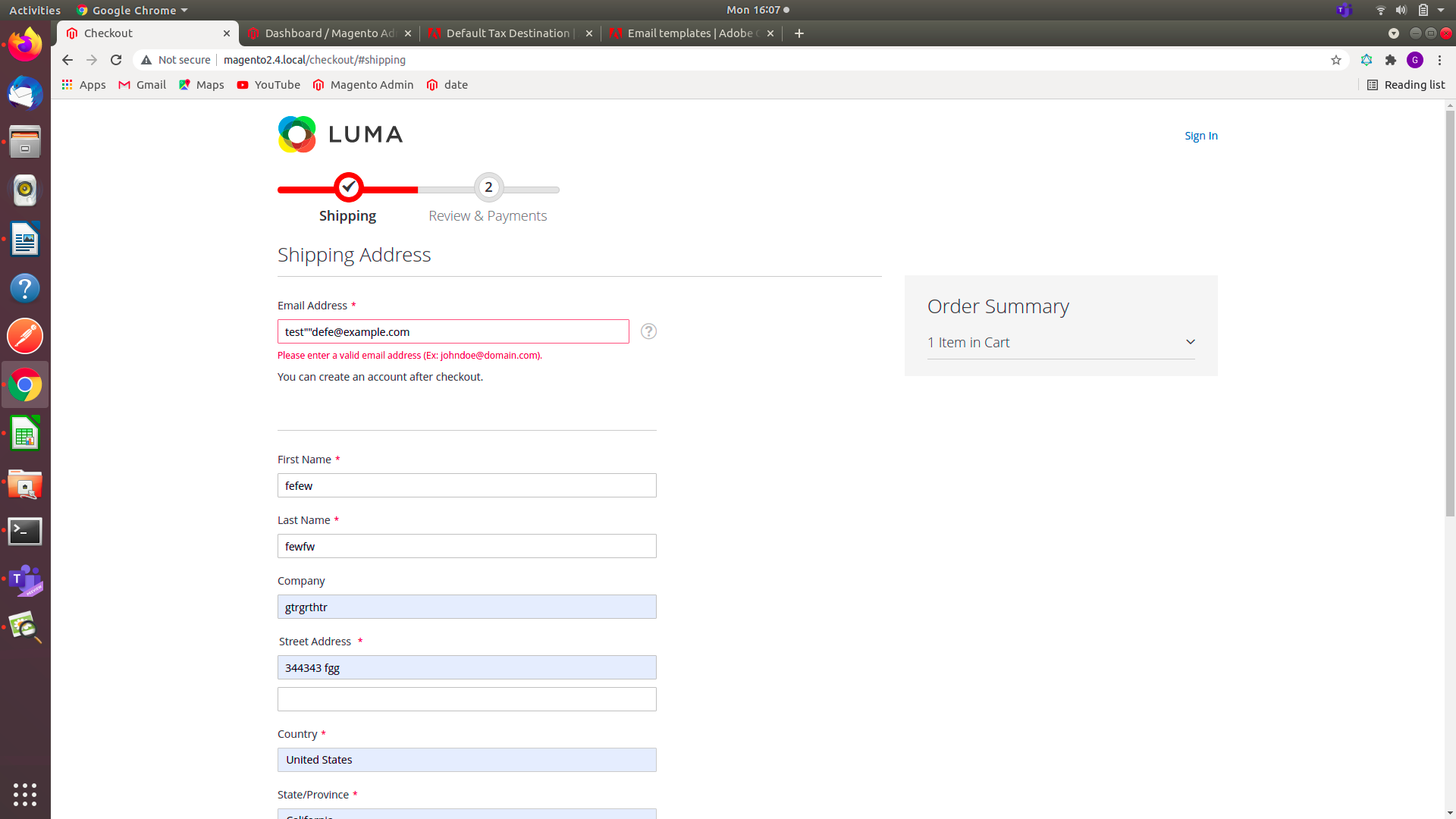The image size is (1456, 819).
Task: Click the browser back arrow
Action: click(67, 60)
